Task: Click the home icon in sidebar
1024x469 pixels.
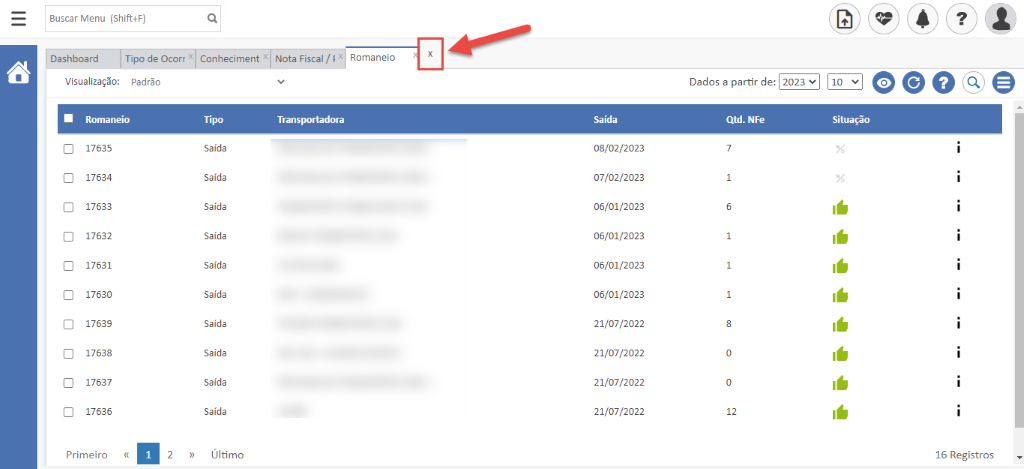Action: click(18, 73)
